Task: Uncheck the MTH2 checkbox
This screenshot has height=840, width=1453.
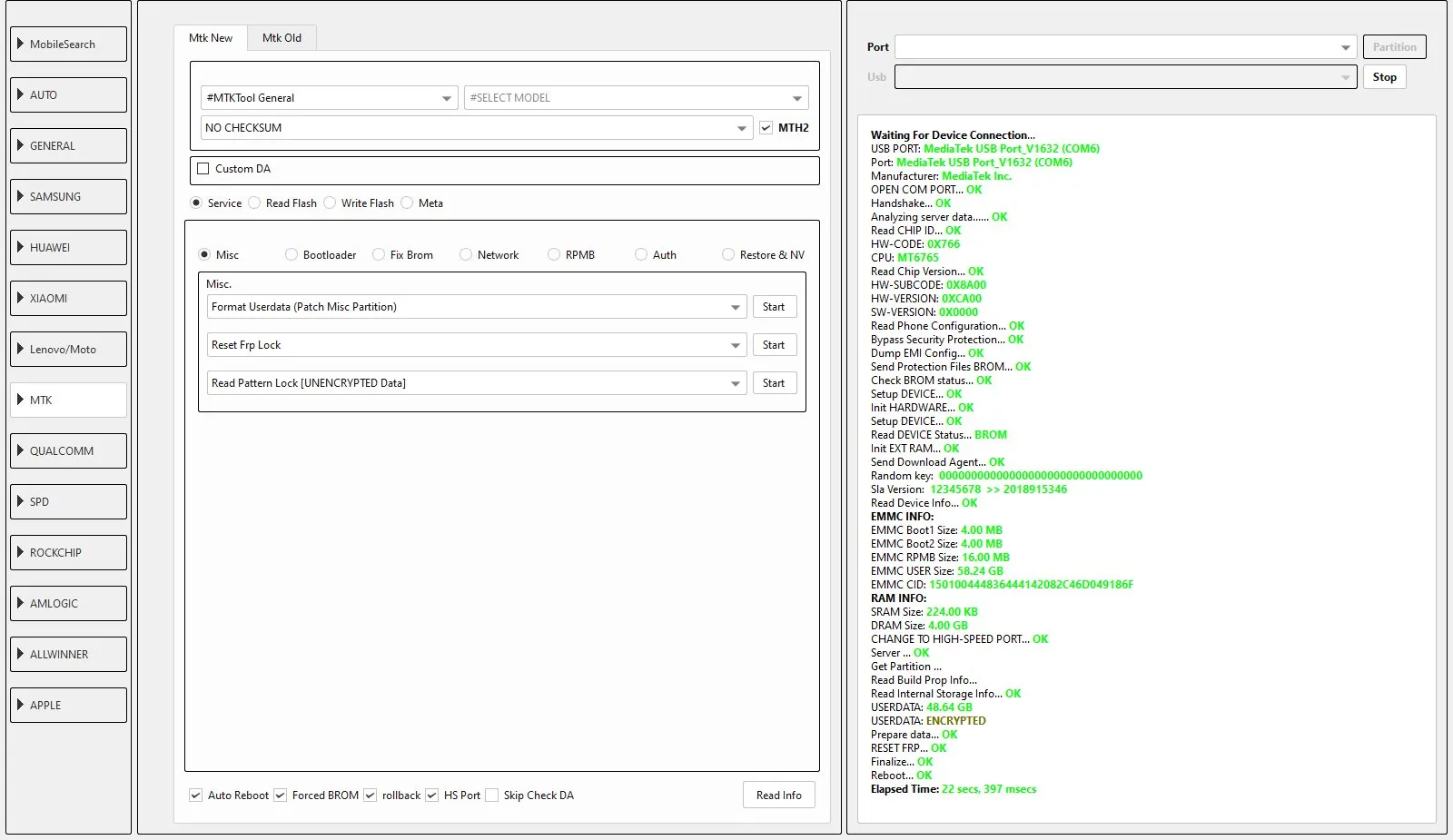Action: [x=766, y=128]
